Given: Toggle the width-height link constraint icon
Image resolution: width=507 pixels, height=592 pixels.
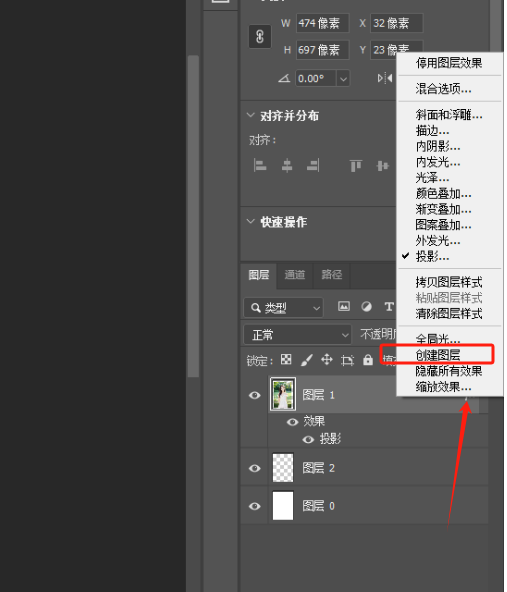Looking at the screenshot, I should click(260, 37).
